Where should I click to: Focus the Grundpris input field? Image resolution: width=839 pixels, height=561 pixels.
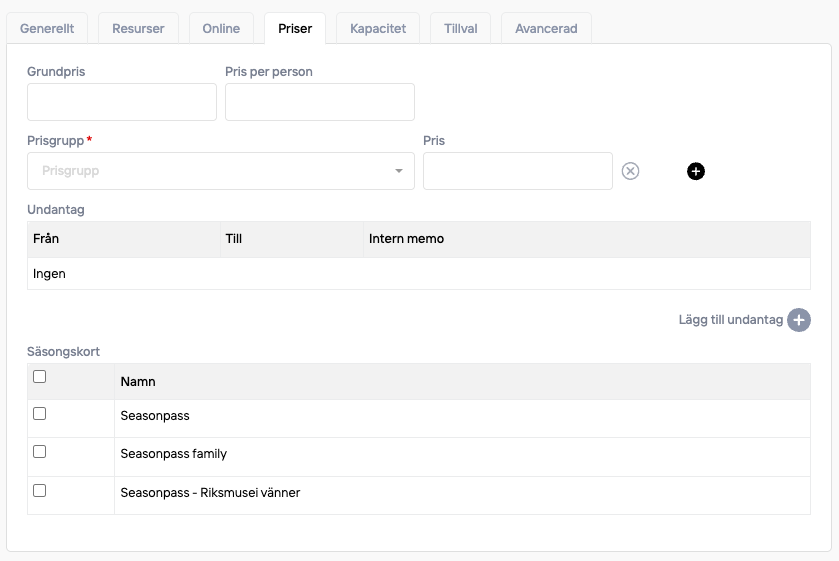pos(122,102)
